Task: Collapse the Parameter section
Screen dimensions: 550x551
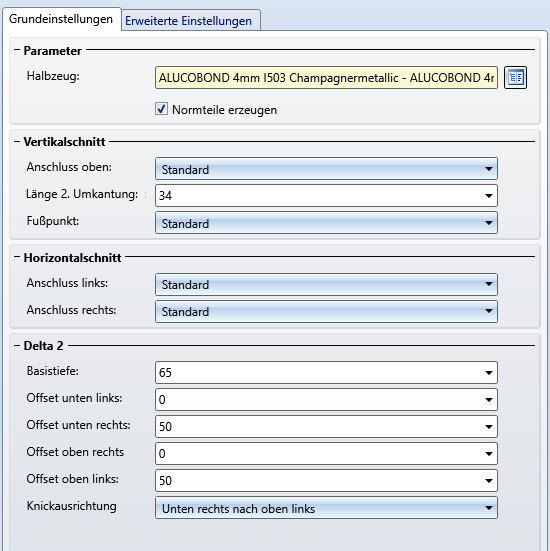Action: pyautogui.click(x=17, y=50)
